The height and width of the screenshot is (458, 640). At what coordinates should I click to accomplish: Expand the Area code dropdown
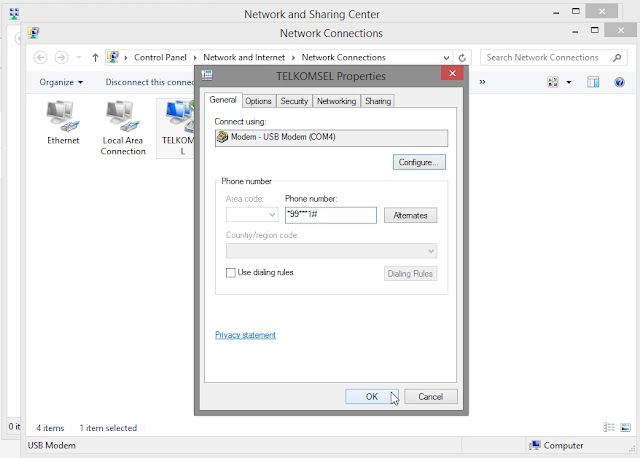click(272, 215)
